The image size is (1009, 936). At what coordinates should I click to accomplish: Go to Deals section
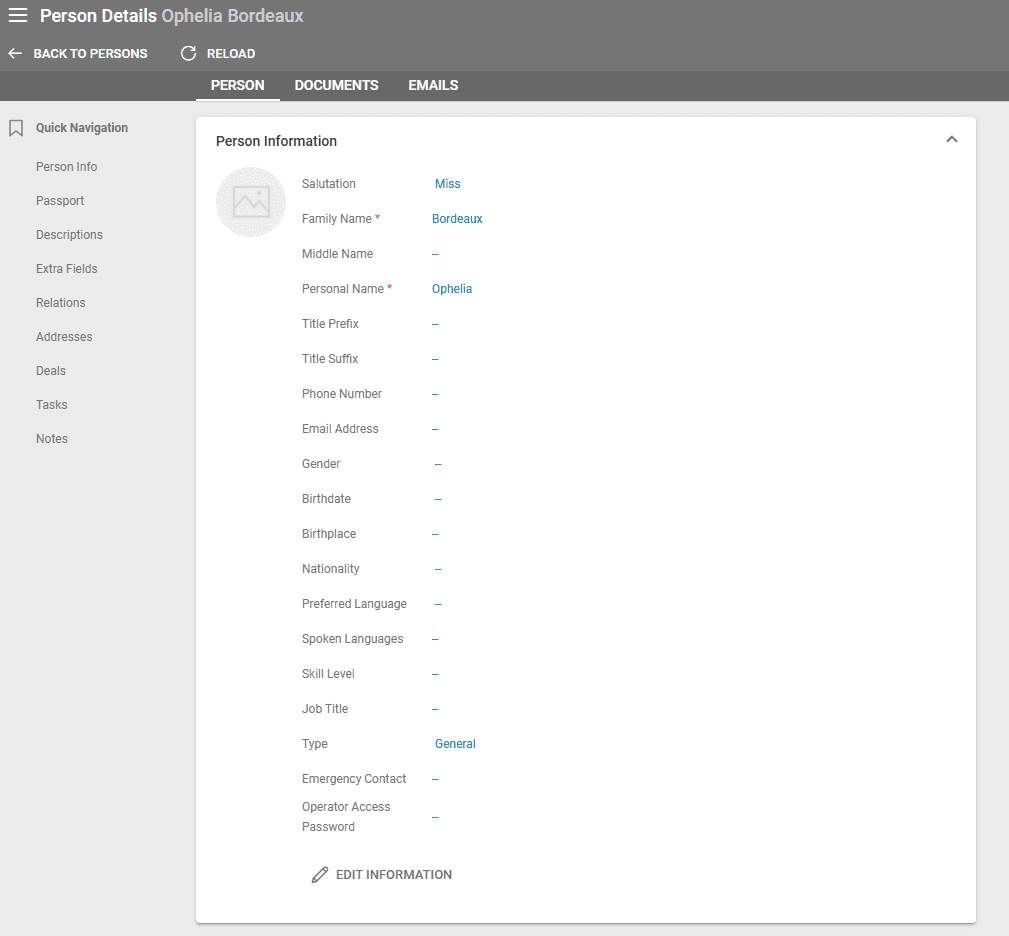click(x=51, y=371)
